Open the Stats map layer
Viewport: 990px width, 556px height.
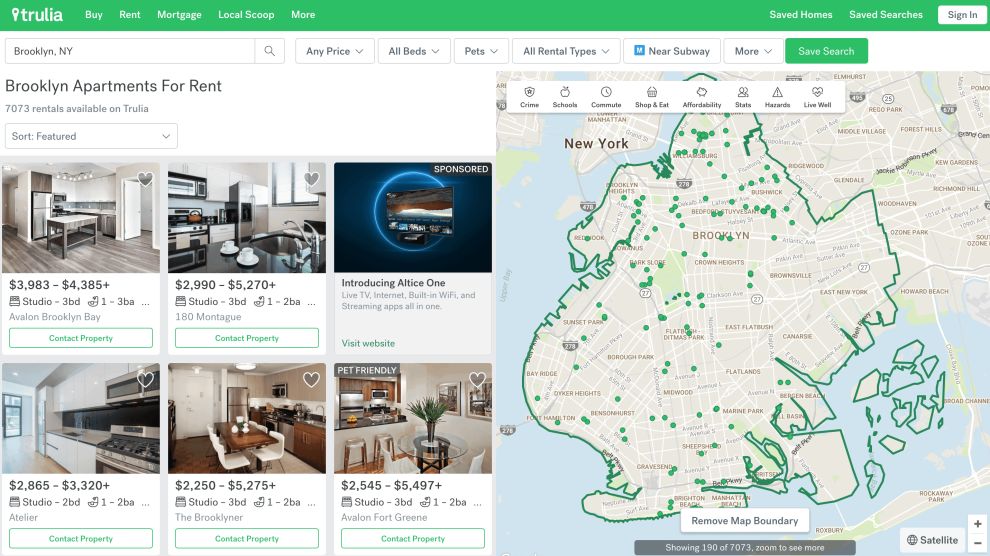pos(743,97)
